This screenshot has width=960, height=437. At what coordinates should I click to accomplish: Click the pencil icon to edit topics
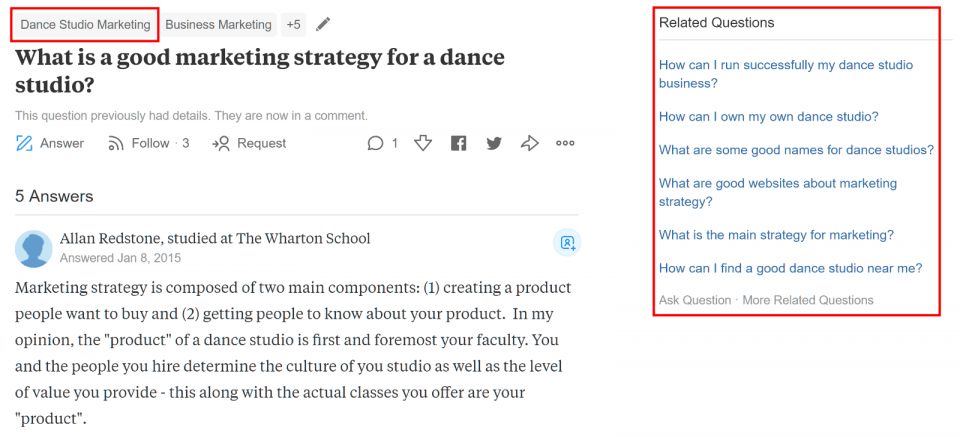323,24
